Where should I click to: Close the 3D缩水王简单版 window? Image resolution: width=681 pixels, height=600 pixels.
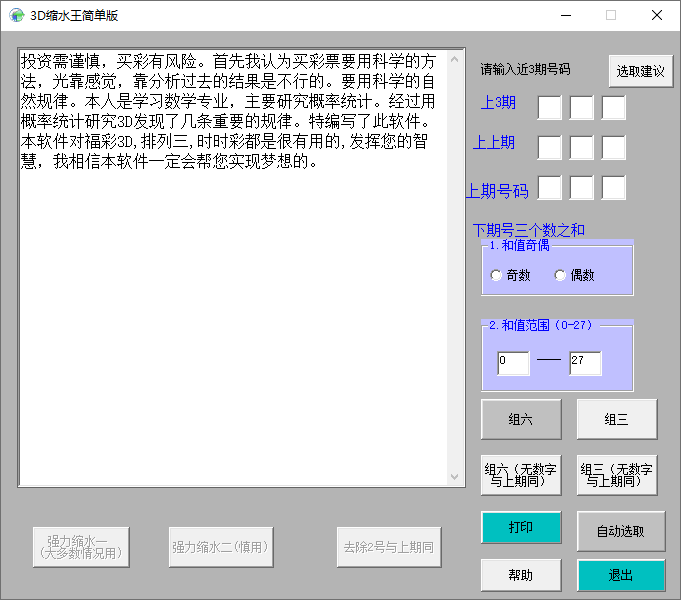tap(657, 15)
